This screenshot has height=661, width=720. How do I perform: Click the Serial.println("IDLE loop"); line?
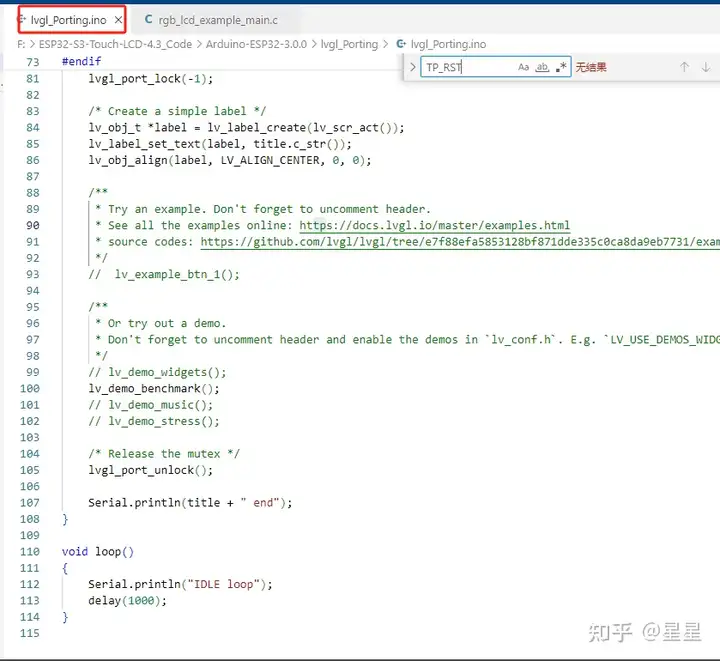point(180,584)
